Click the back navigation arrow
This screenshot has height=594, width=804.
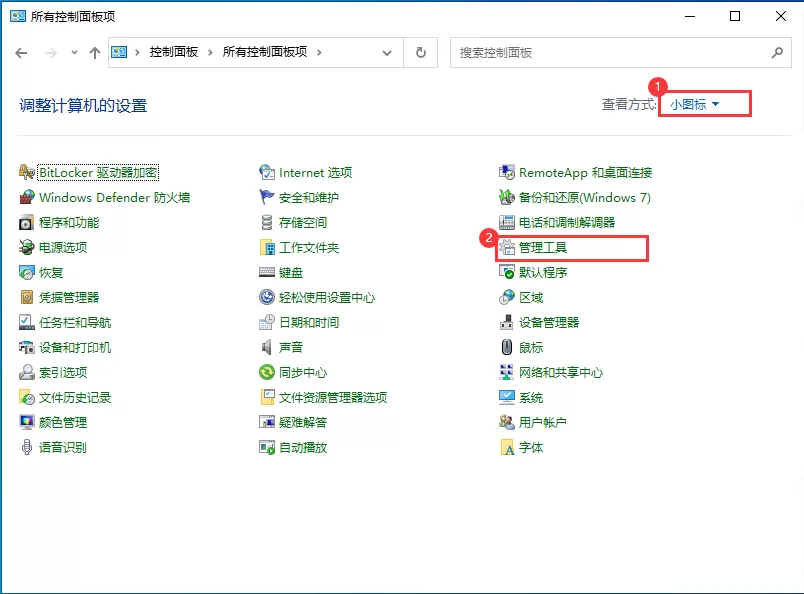pyautogui.click(x=20, y=52)
